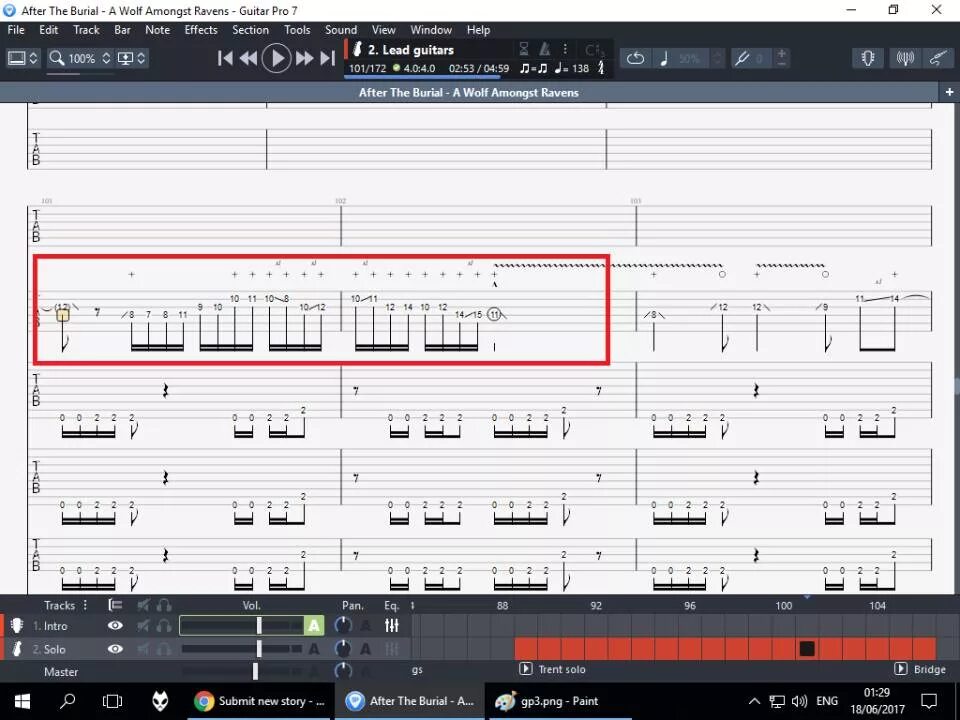Screen dimensions: 960x720
Task: Click the '2. Lead guitars' track name
Action: pos(411,50)
